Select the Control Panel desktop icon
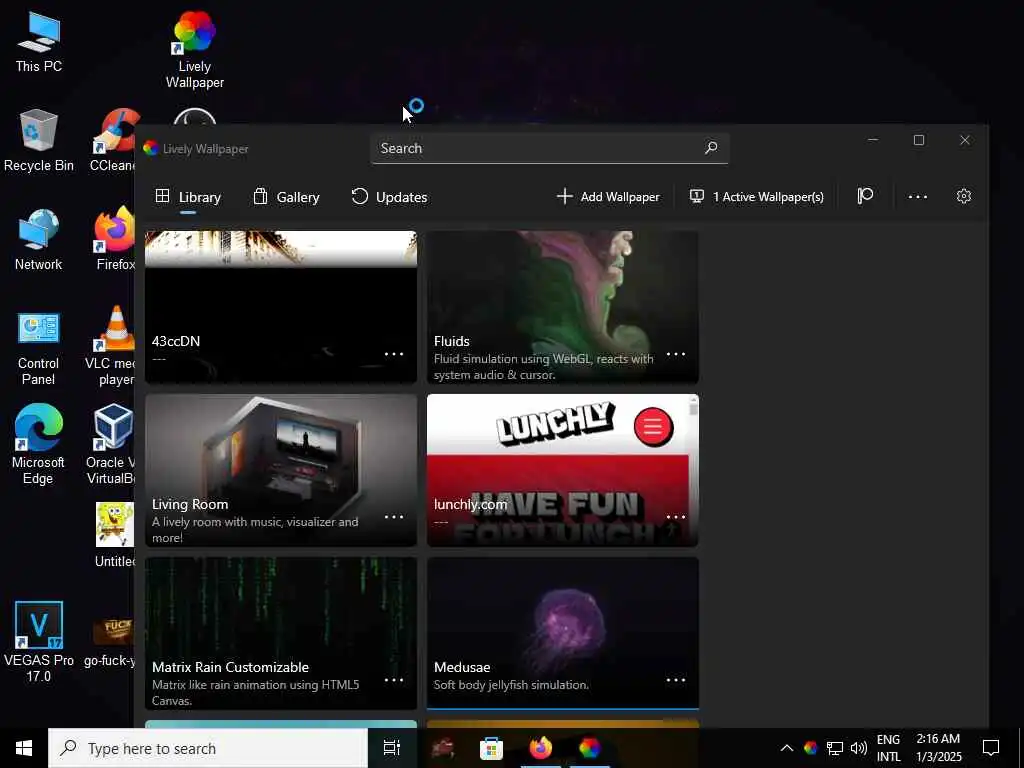The image size is (1024, 768). 39,348
